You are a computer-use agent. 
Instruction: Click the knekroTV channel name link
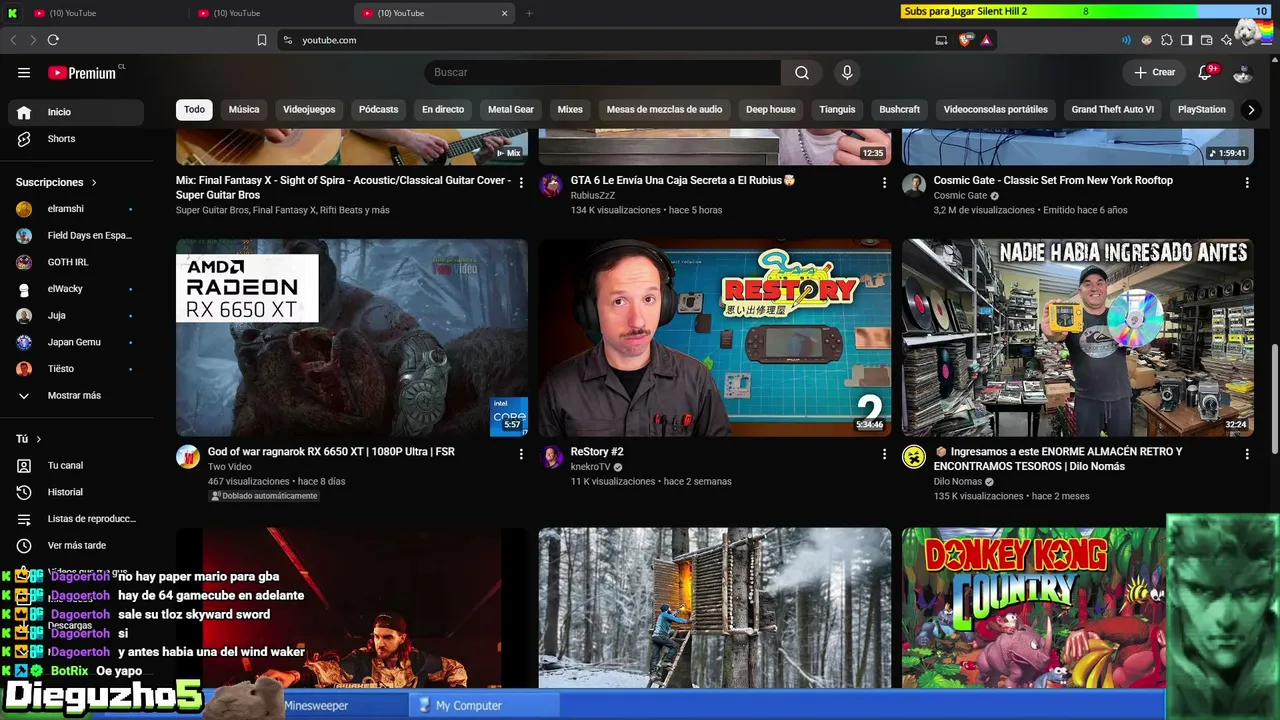point(590,467)
